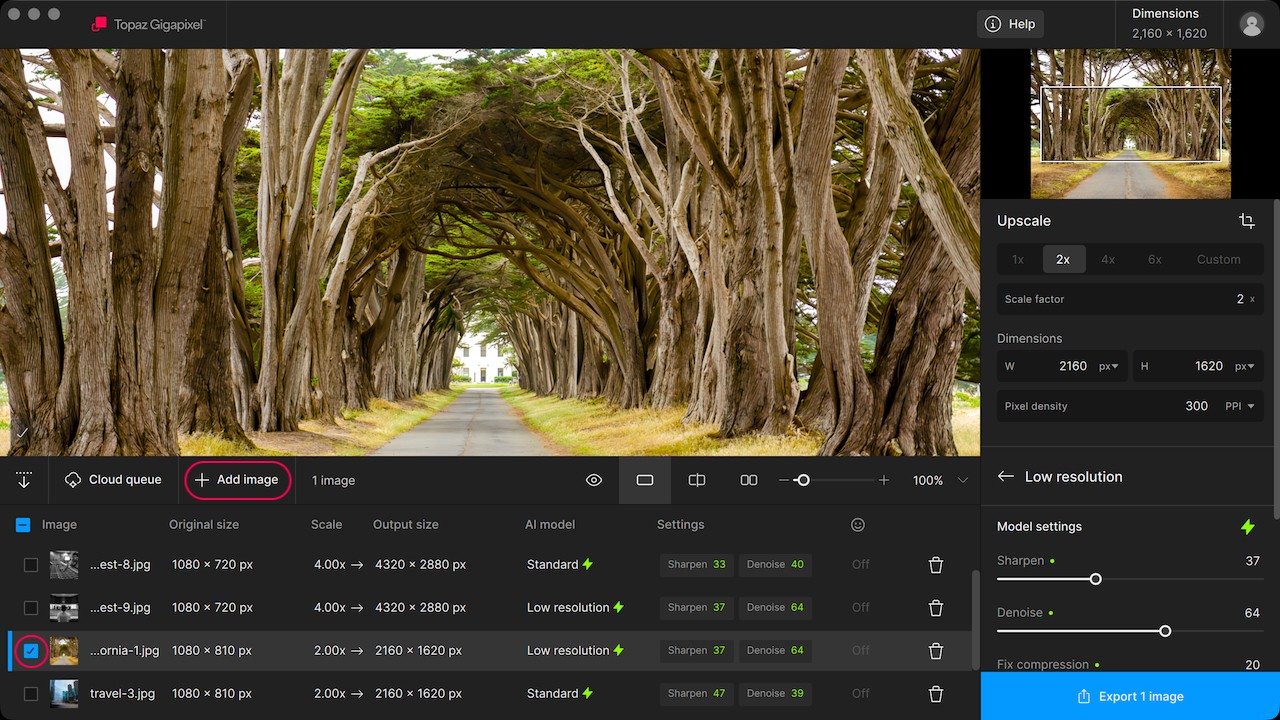Screen dimensions: 1280x720
Task: Click the Fix compression value 20
Action: [x=1252, y=665]
